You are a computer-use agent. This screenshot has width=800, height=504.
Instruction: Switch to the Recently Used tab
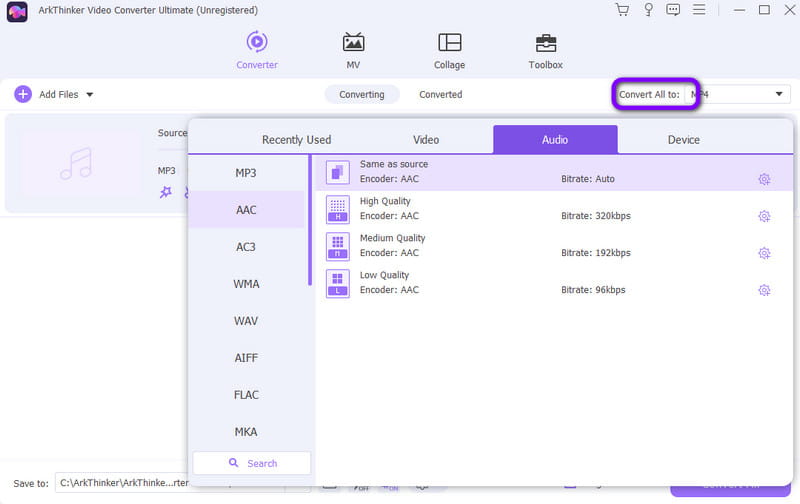tap(296, 140)
